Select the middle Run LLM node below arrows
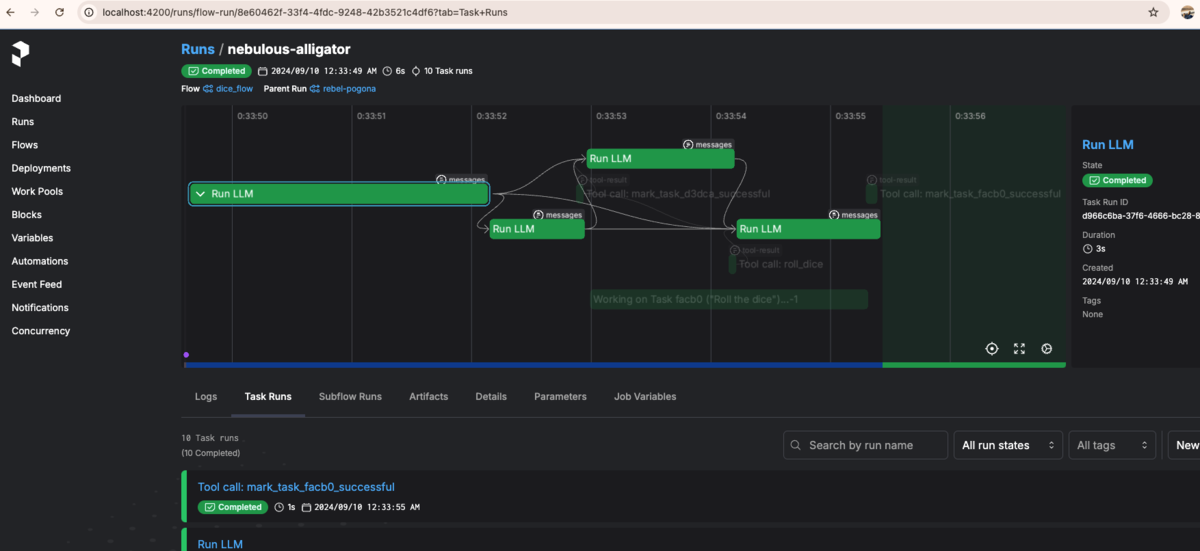 (x=537, y=229)
